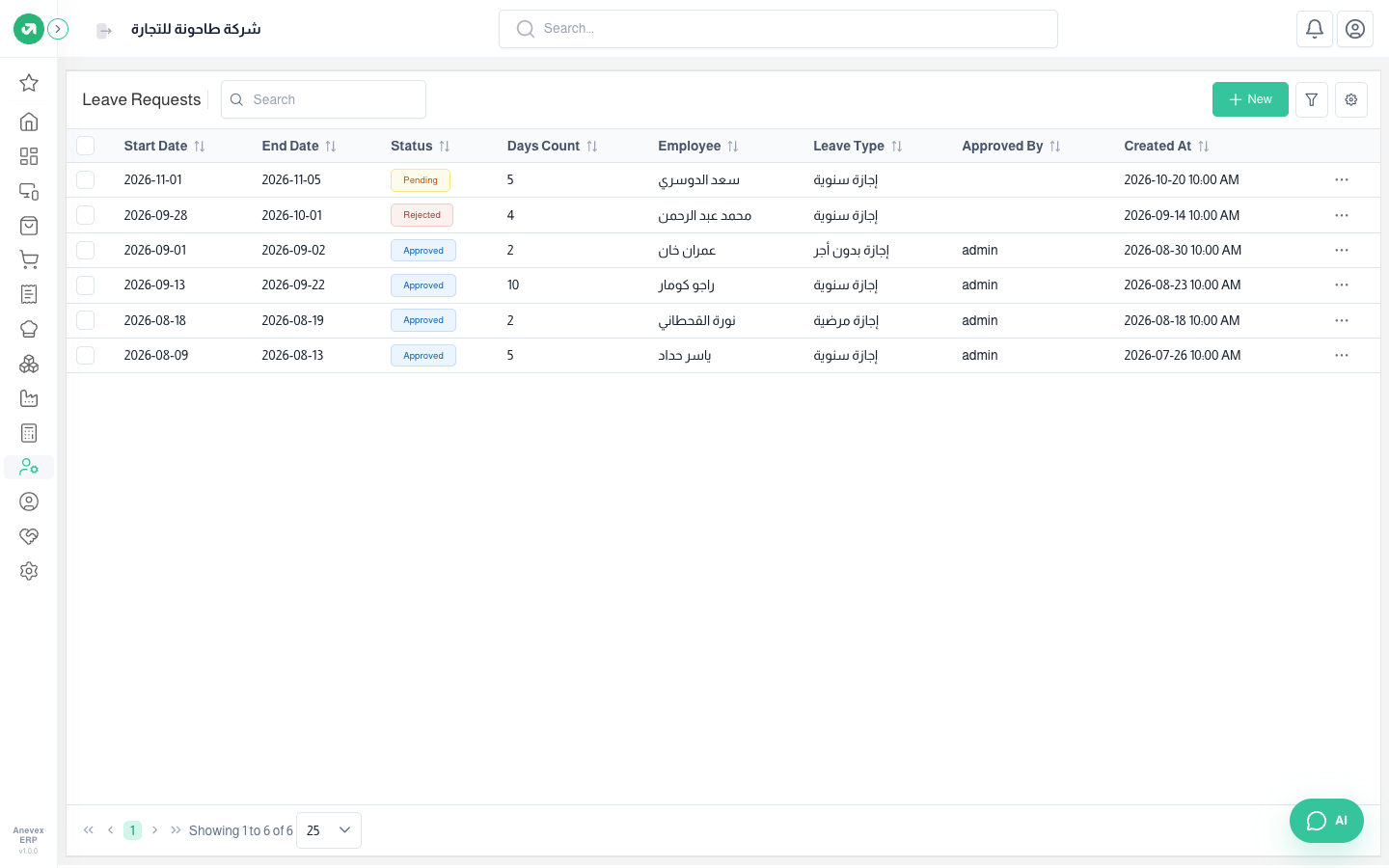Focus the global Search field
1389x868 pixels.
778,29
